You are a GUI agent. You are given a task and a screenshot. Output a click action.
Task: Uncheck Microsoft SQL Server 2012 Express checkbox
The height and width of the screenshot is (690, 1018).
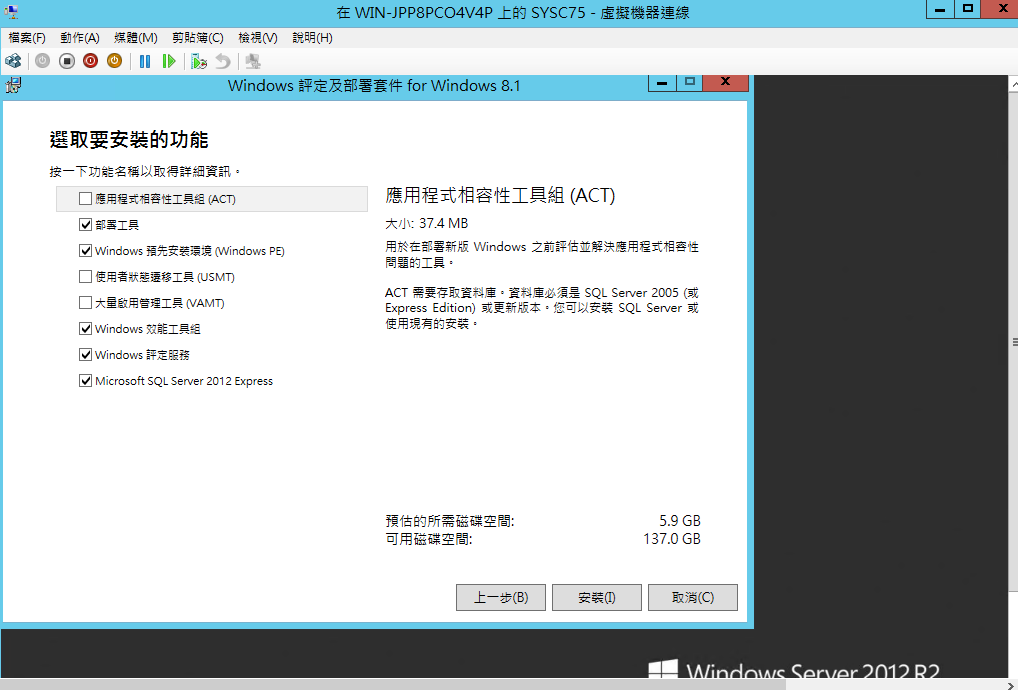coord(85,380)
